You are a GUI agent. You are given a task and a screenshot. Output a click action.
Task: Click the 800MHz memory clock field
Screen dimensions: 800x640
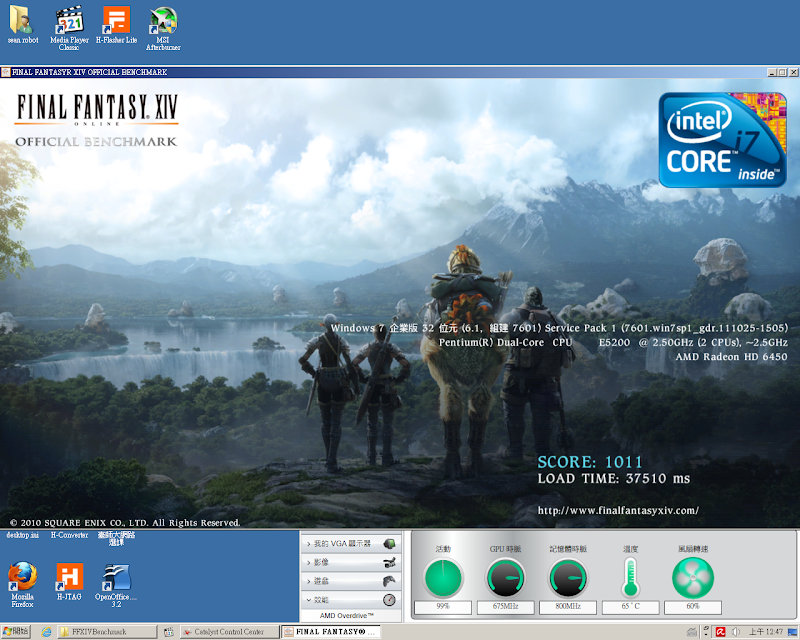(568, 607)
